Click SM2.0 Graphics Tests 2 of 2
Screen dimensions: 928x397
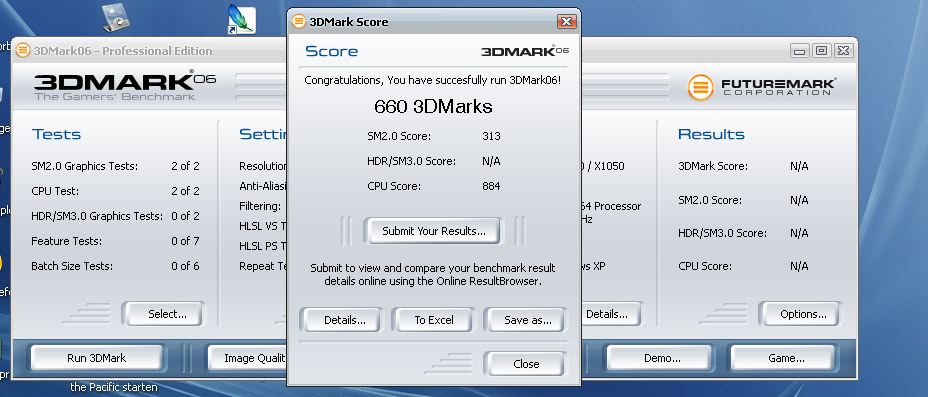(185, 166)
